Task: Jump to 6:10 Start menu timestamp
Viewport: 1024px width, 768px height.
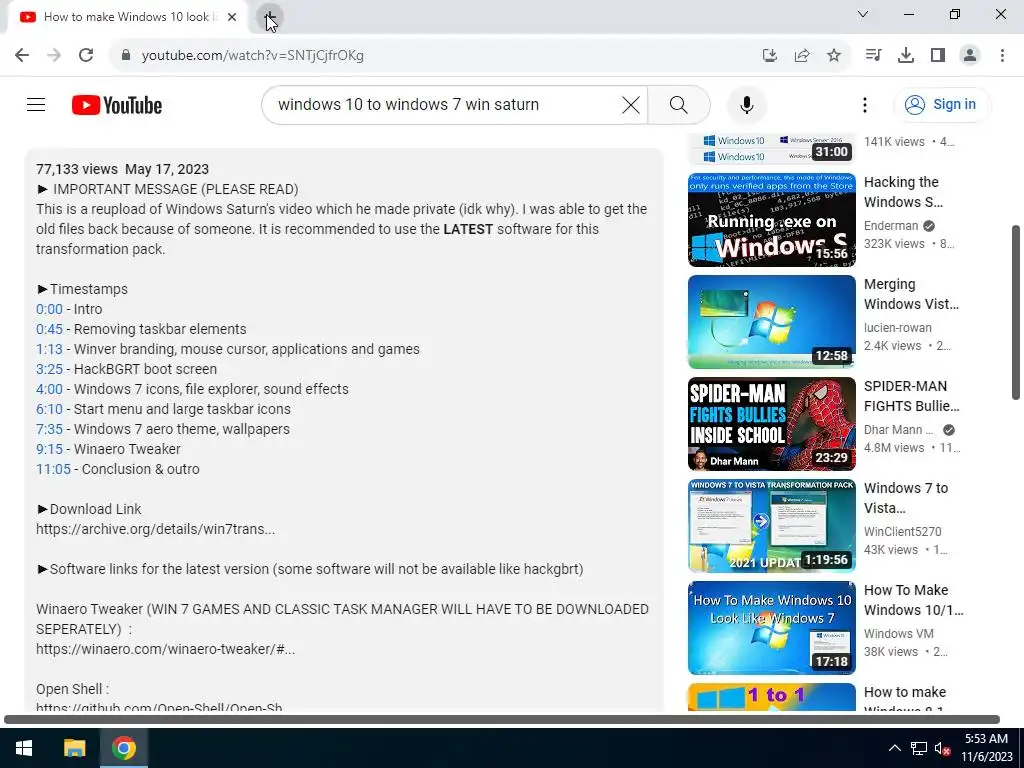Action: pos(50,409)
